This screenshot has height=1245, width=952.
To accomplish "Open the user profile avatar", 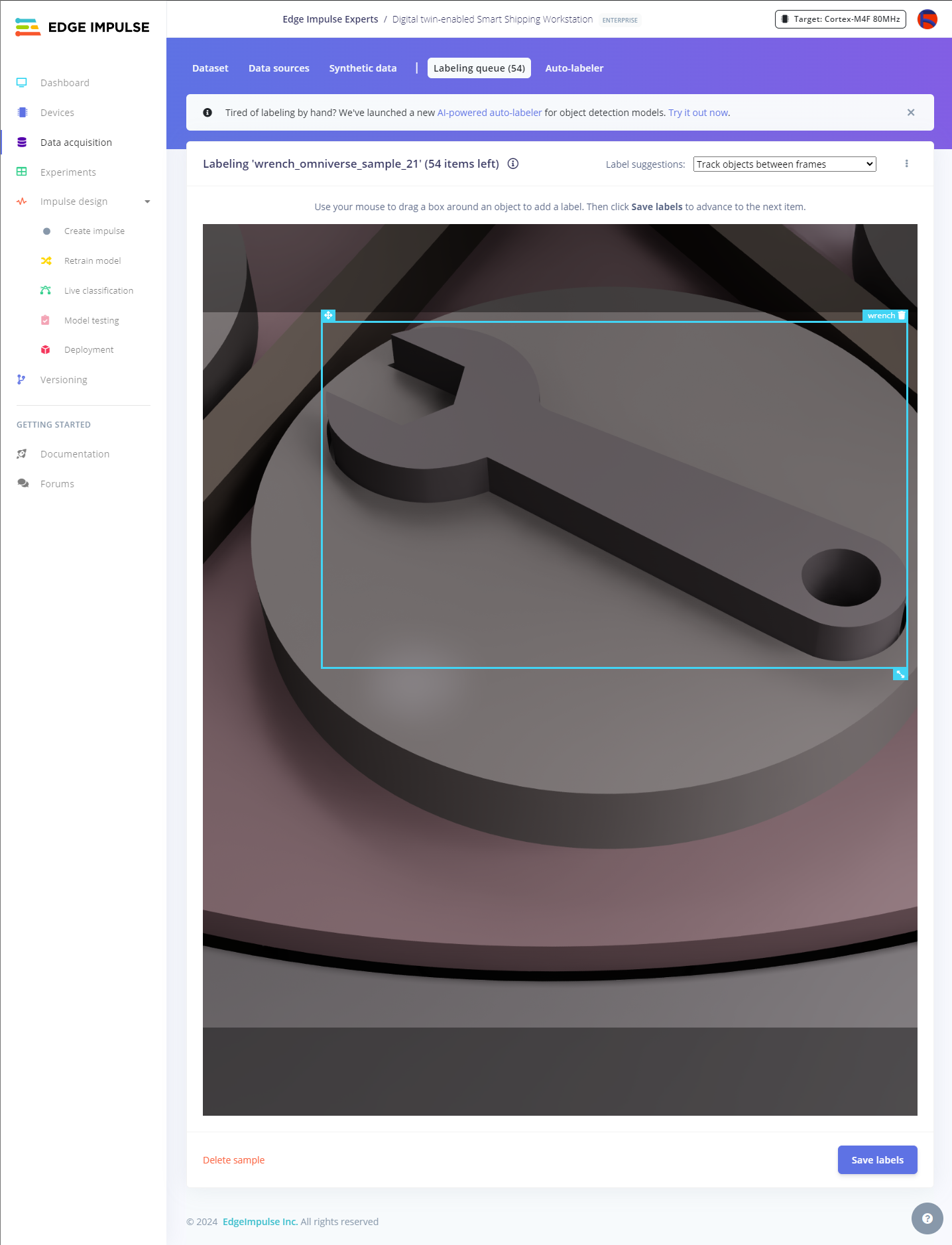I will [927, 19].
